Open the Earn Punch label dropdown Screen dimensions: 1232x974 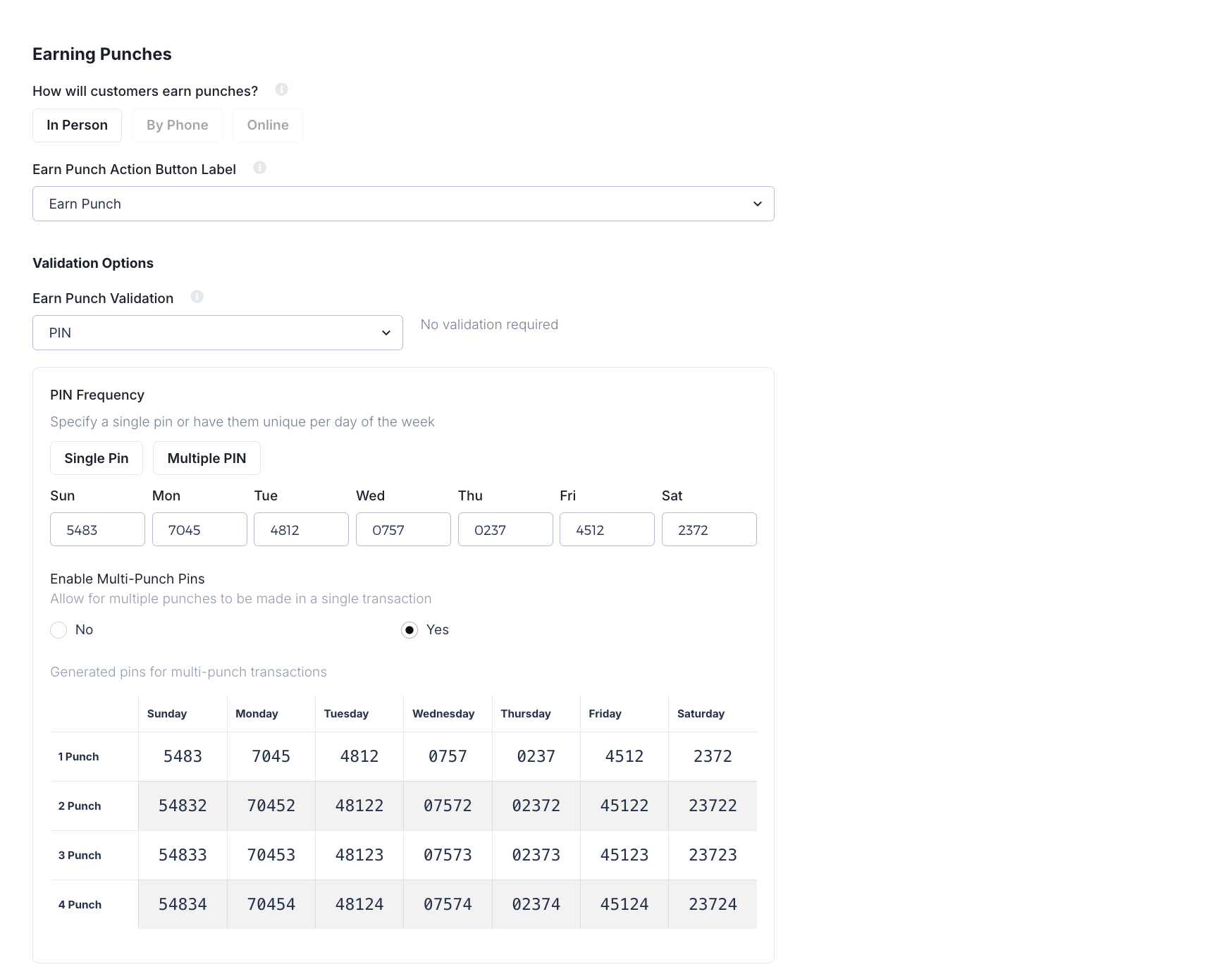[403, 204]
